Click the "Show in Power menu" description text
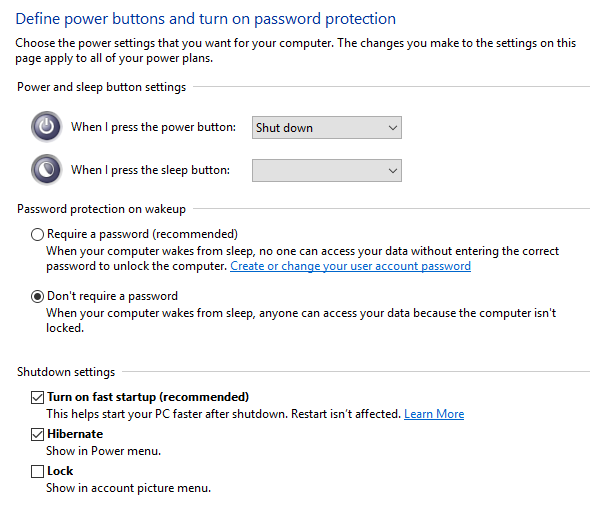 [x=103, y=451]
